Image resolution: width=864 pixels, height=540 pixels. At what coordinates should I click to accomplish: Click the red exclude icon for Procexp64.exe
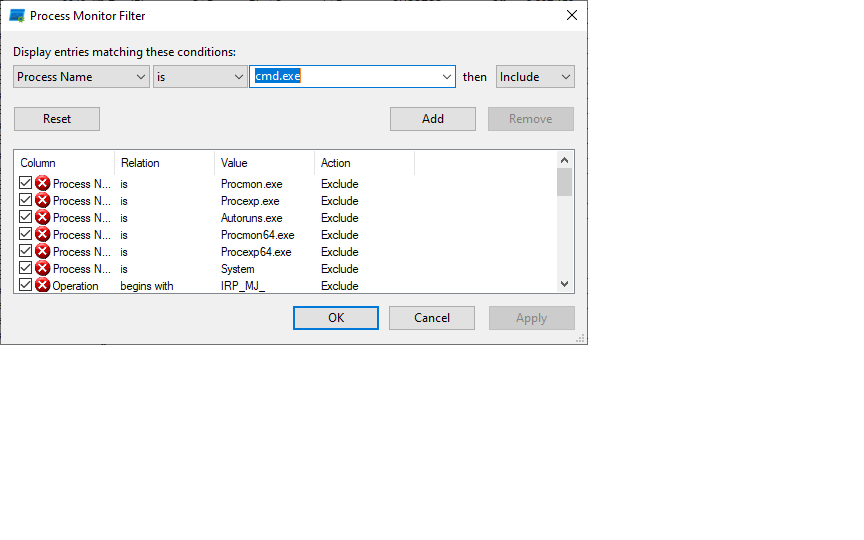click(x=43, y=252)
